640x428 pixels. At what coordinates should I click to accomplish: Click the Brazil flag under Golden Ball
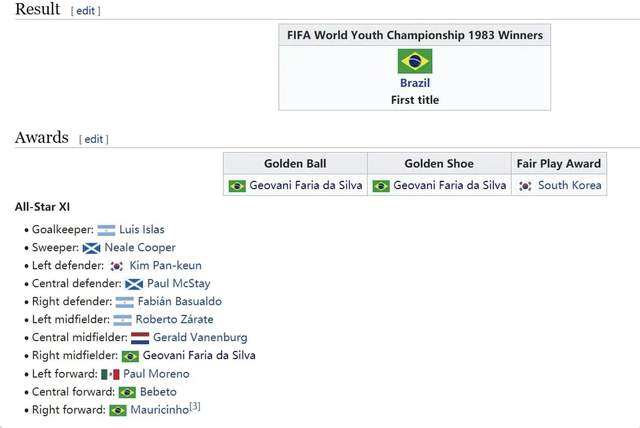[237, 186]
